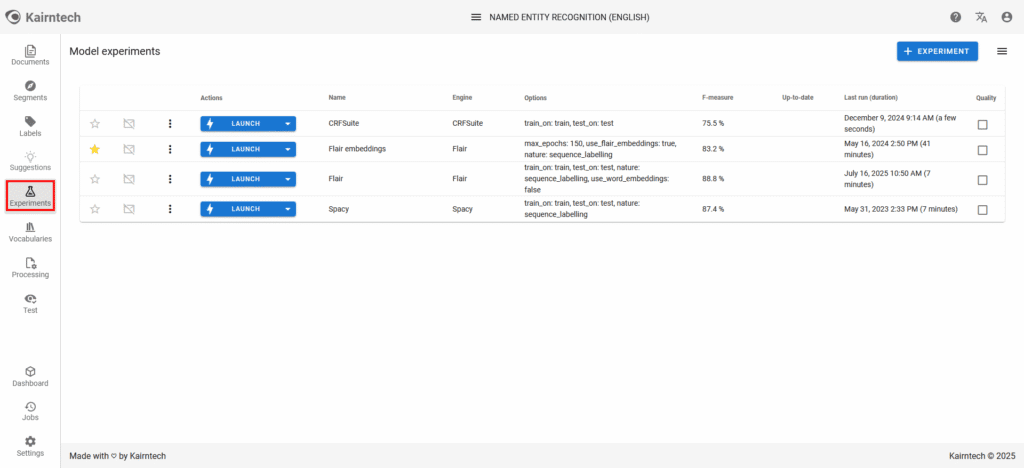Viewport: 1024px width, 468px height.
Task: Open the three-dot menu for Flair embeddings
Action: [x=170, y=149]
